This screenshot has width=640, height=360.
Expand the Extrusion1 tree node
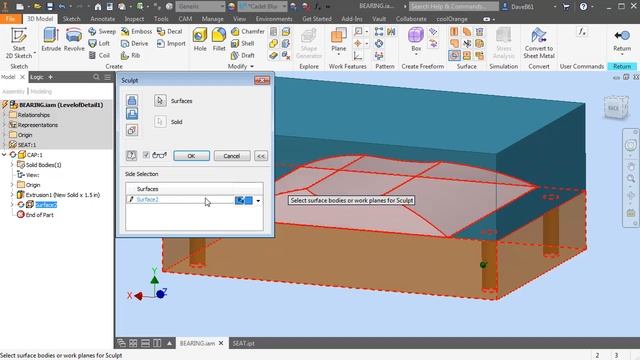click(12, 195)
